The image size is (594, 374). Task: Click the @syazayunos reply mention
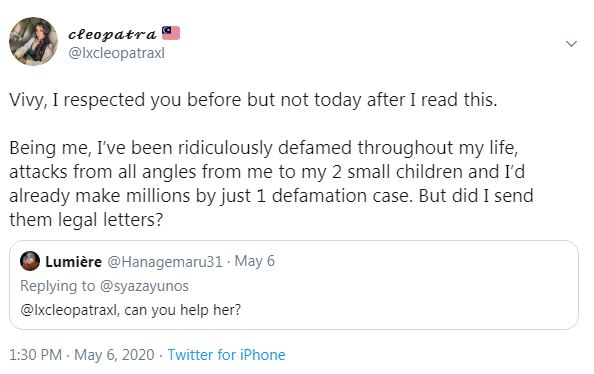pos(144,286)
